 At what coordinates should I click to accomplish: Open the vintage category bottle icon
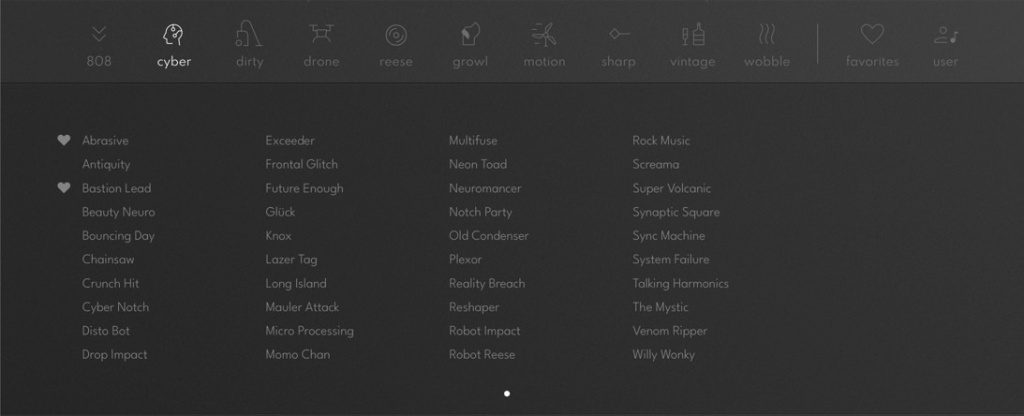click(693, 34)
